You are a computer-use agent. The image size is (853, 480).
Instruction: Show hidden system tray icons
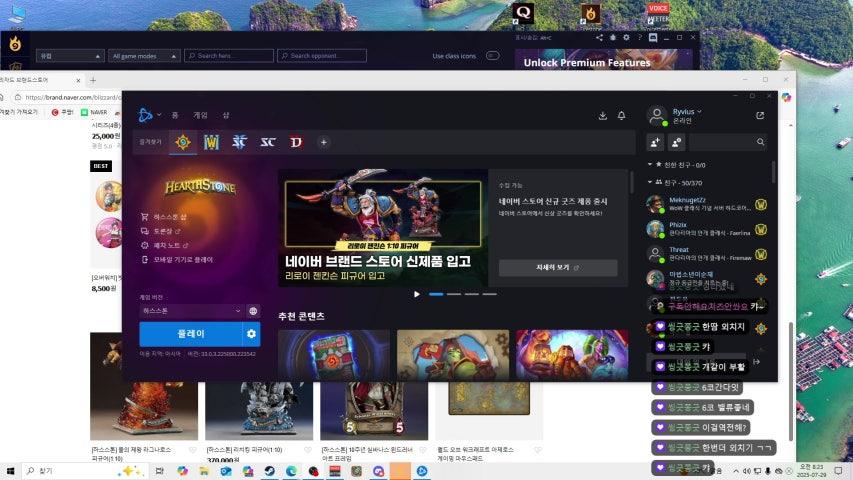point(735,471)
